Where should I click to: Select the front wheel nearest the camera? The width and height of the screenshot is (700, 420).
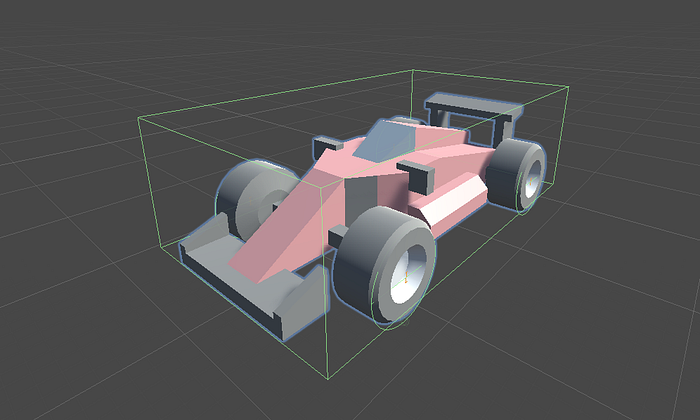(x=384, y=265)
